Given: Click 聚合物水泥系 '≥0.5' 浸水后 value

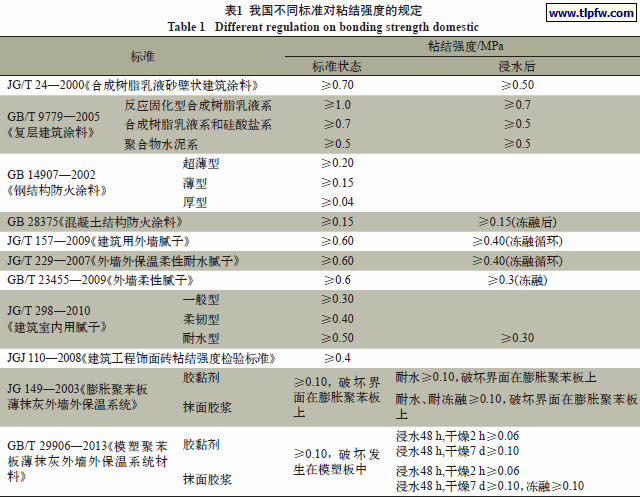Looking at the screenshot, I should click(x=517, y=144).
